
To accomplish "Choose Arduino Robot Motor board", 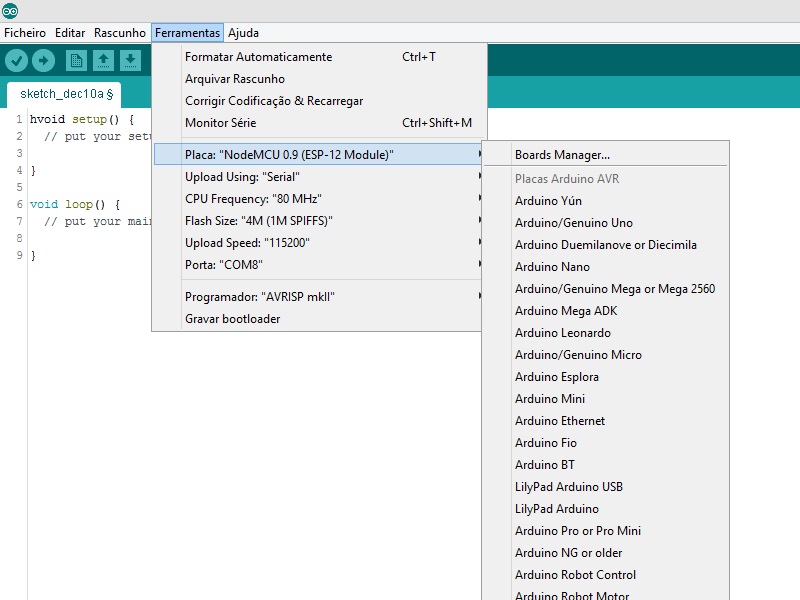I will click(x=606, y=594).
